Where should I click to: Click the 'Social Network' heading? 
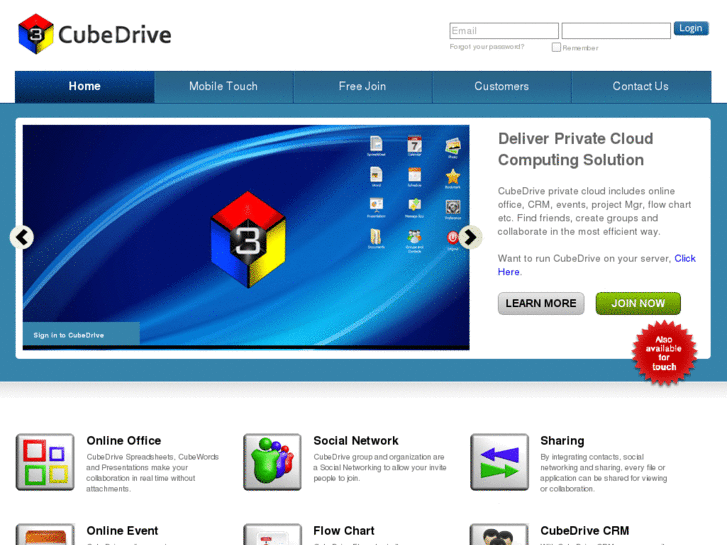point(356,441)
